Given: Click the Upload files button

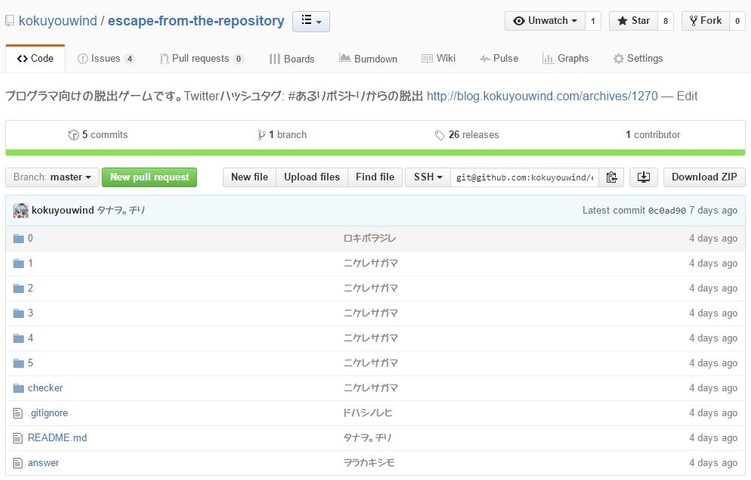Looking at the screenshot, I should click(312, 177).
